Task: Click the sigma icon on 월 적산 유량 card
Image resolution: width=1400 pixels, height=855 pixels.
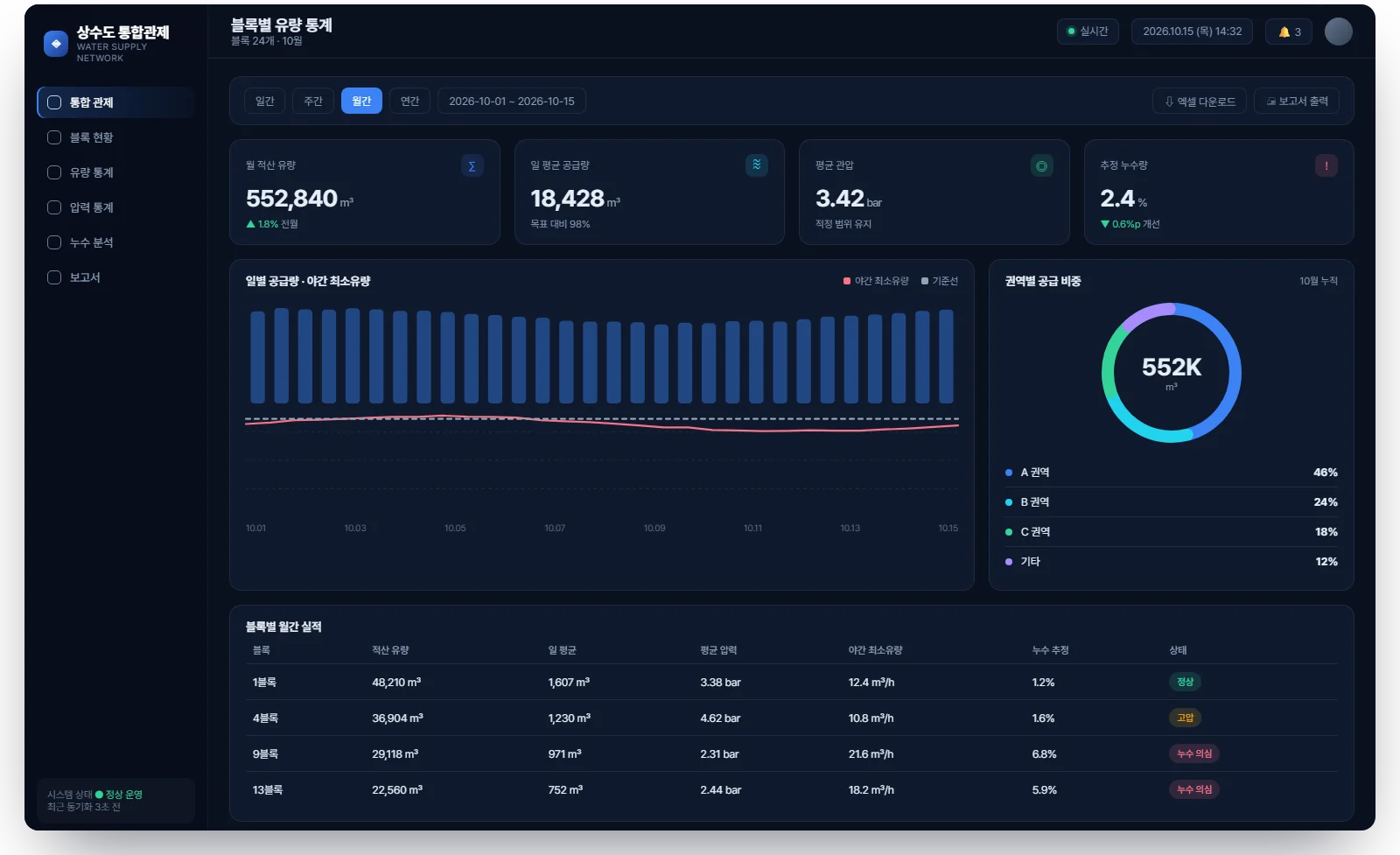Action: coord(472,165)
